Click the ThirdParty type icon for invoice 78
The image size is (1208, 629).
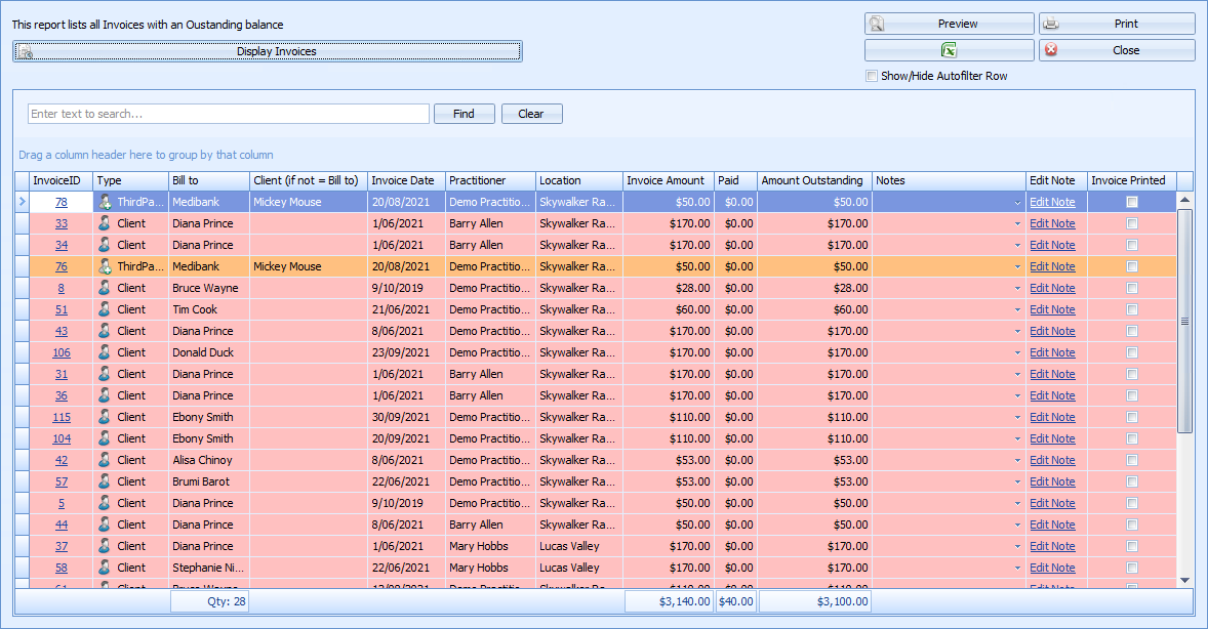pyautogui.click(x=104, y=202)
